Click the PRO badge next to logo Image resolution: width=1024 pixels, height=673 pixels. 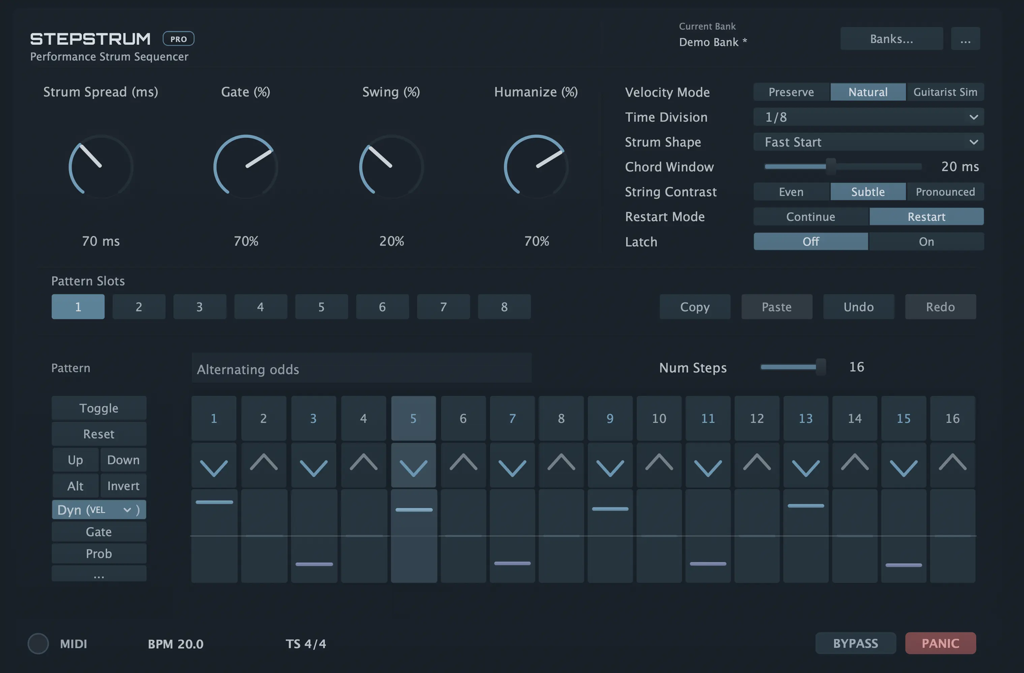pos(178,39)
